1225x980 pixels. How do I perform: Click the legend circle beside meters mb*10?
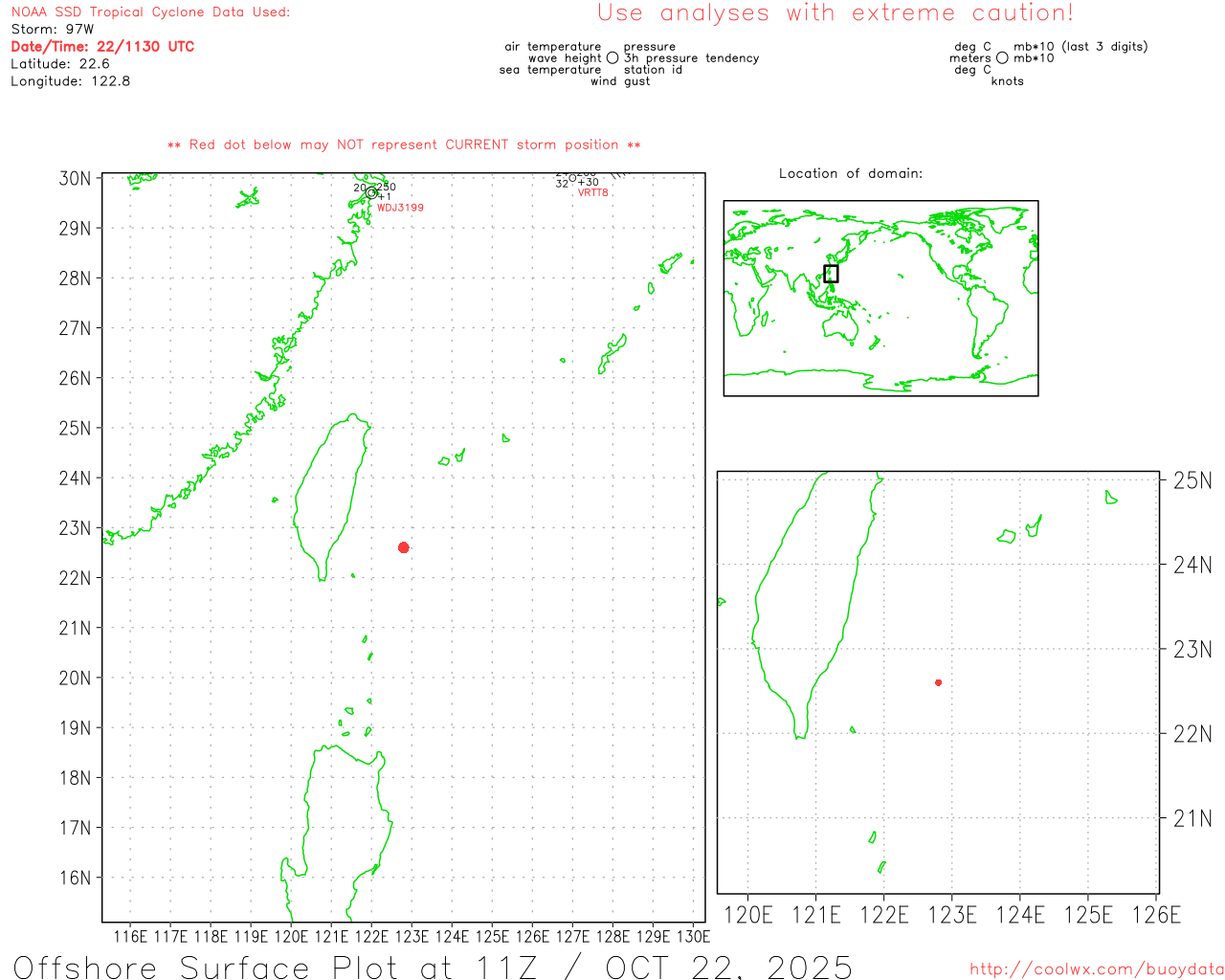[1002, 58]
